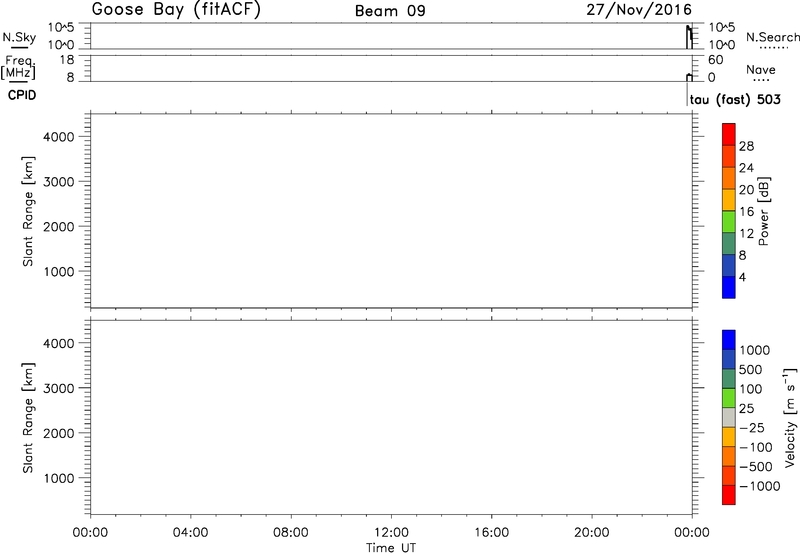Select the 'CPID' row label
The width and height of the screenshot is (800, 554).
(22, 95)
